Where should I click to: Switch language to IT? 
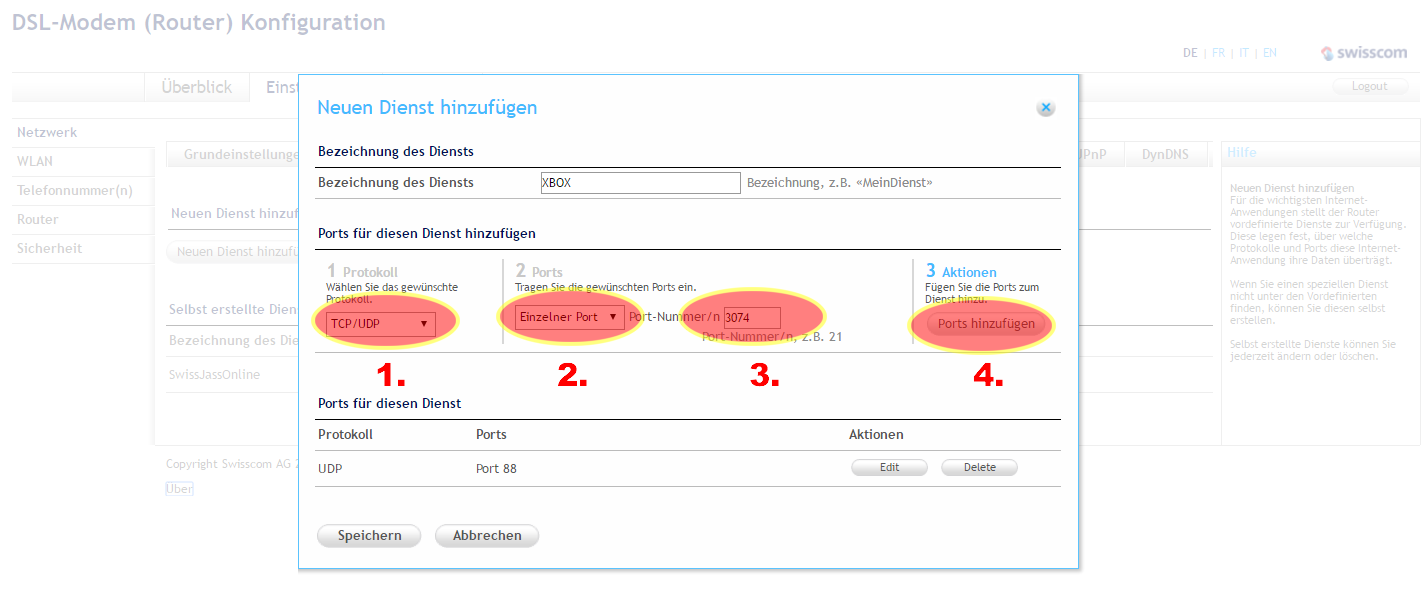pyautogui.click(x=1244, y=54)
